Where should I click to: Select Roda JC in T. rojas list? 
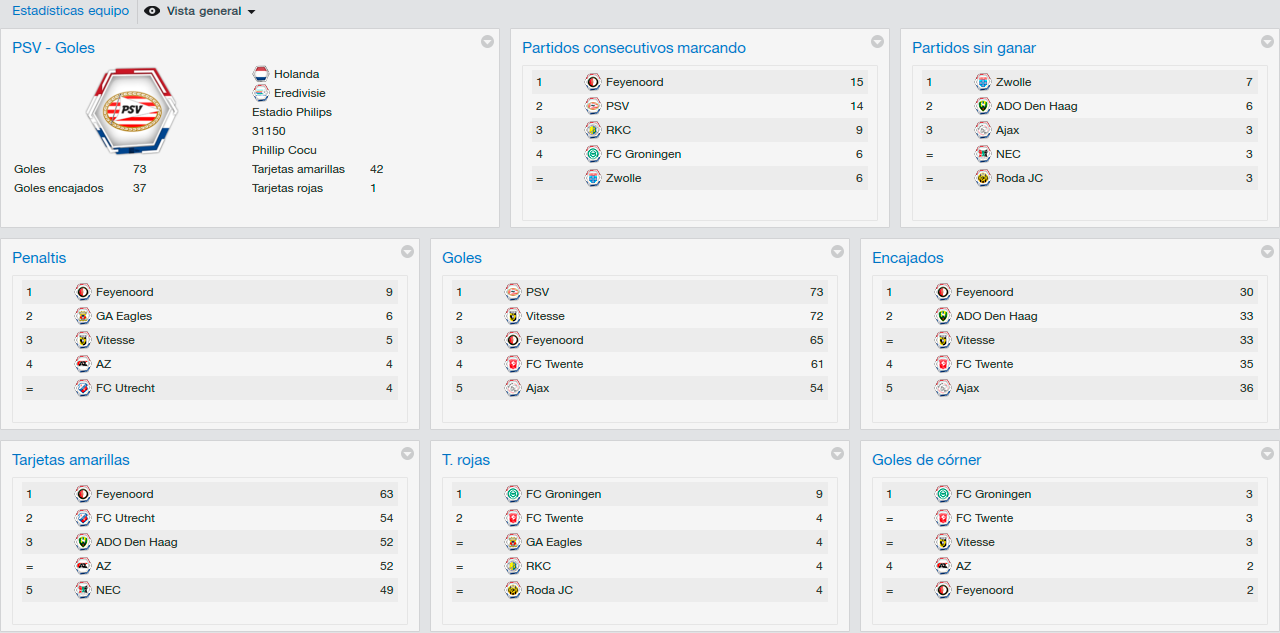pyautogui.click(x=640, y=590)
